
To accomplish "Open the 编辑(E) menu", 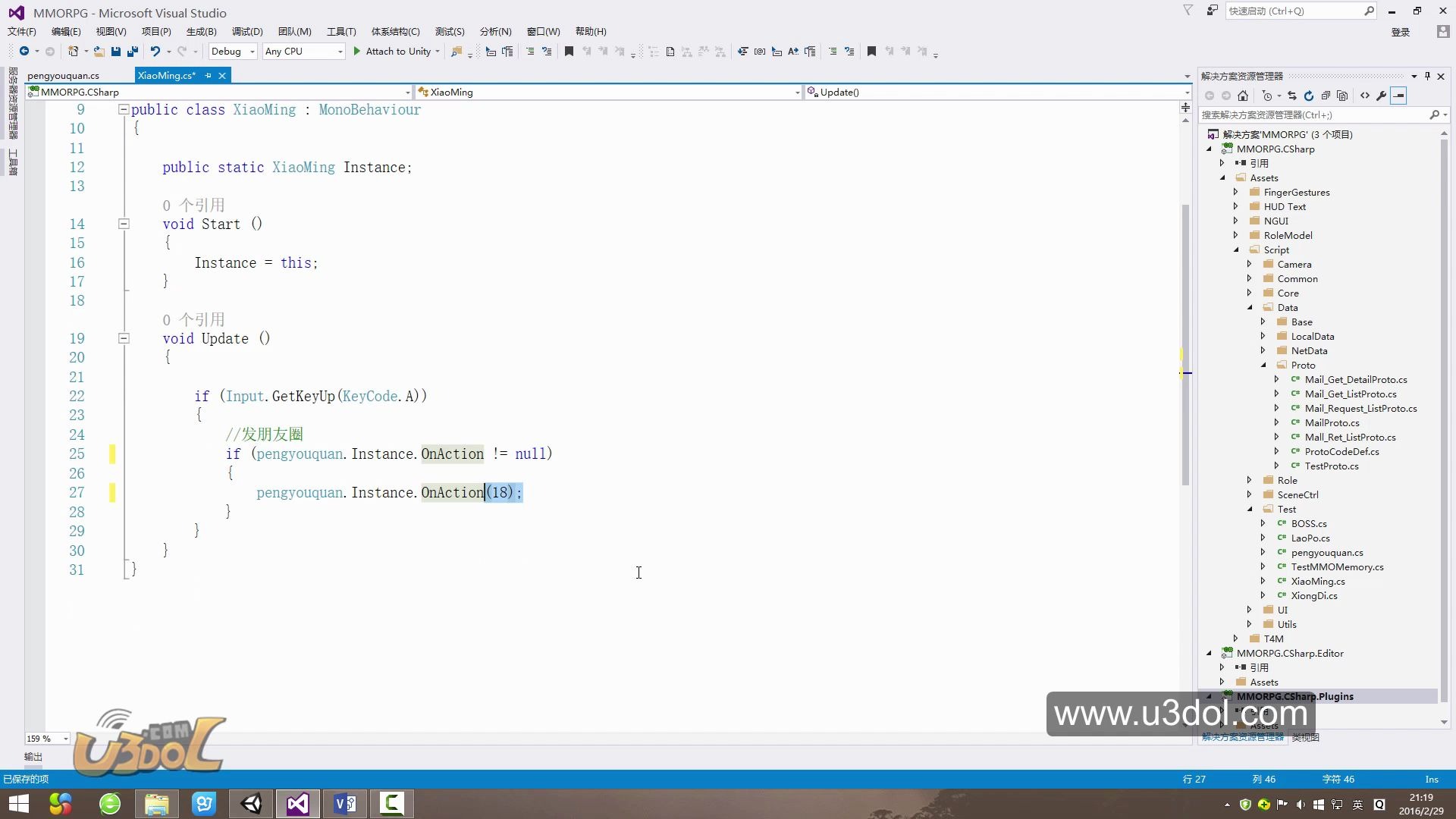I will click(66, 31).
